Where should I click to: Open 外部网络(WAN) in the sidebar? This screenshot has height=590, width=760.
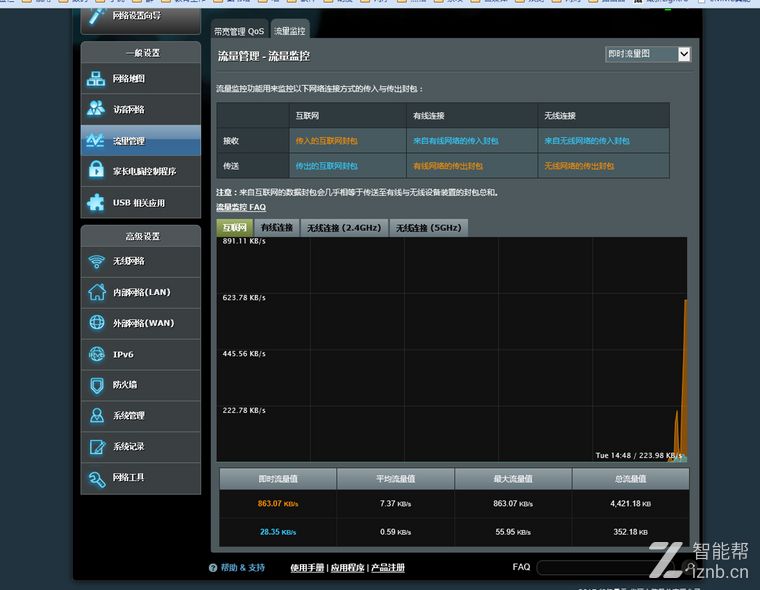[x=141, y=323]
